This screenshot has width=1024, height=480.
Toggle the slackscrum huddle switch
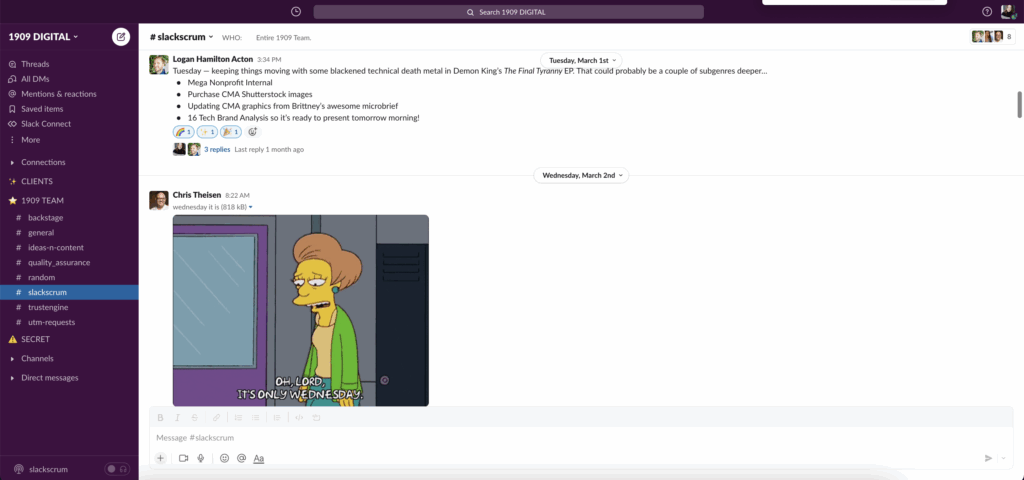coord(117,469)
